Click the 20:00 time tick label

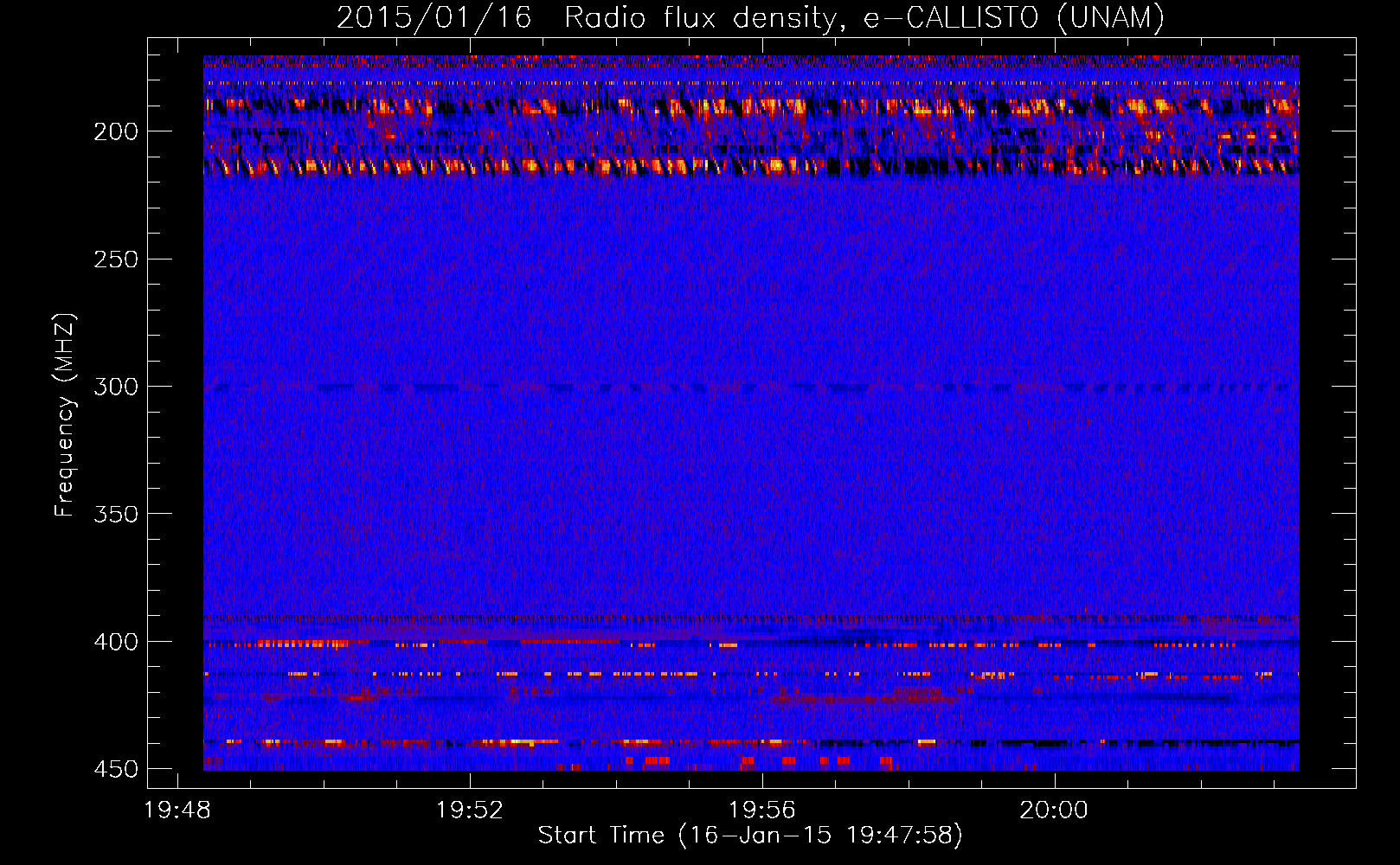tap(1054, 811)
